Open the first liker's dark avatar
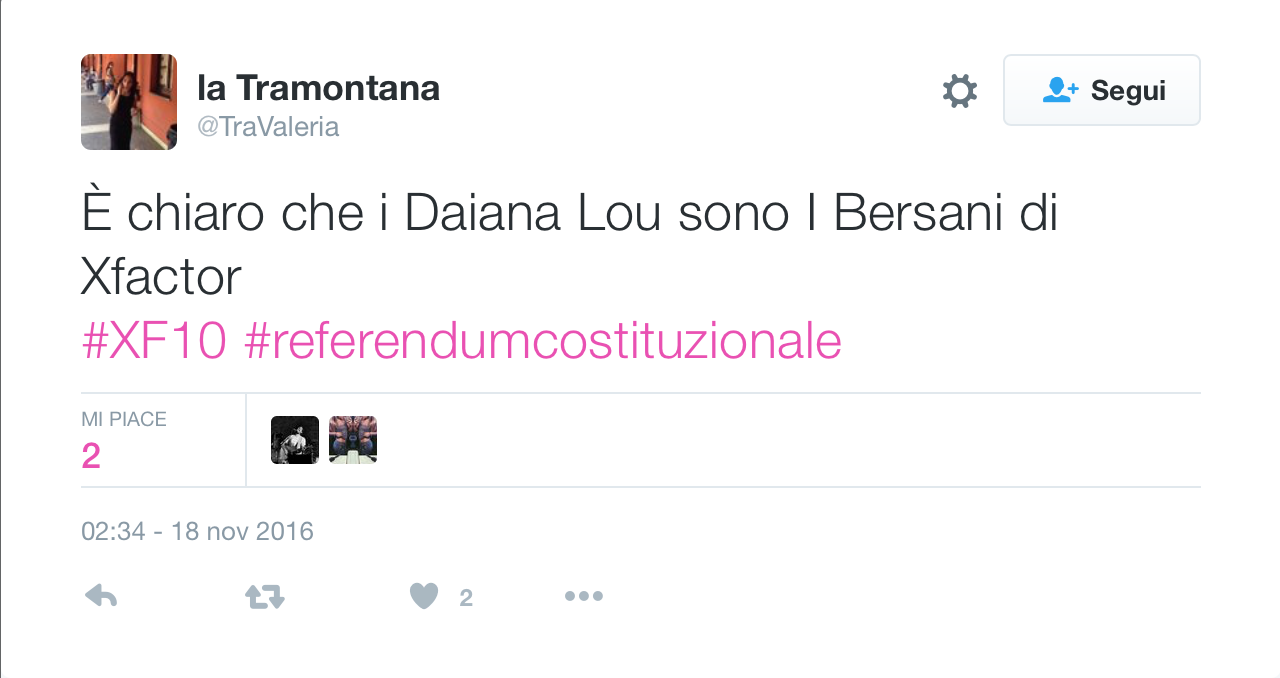Viewport: 1280px width, 678px height. click(x=295, y=440)
